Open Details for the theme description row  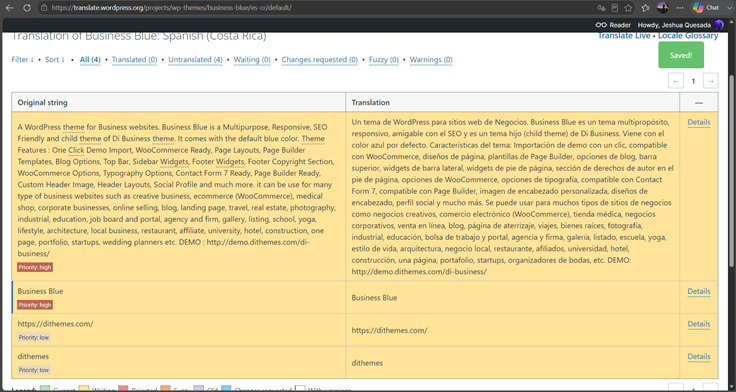click(x=698, y=122)
